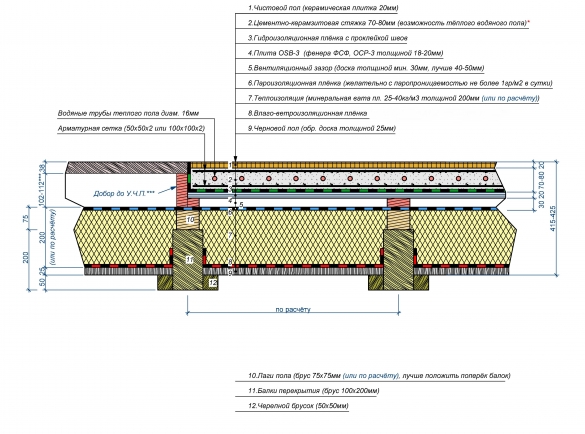Select the 415-425 overall height dimension

pyautogui.click(x=553, y=219)
